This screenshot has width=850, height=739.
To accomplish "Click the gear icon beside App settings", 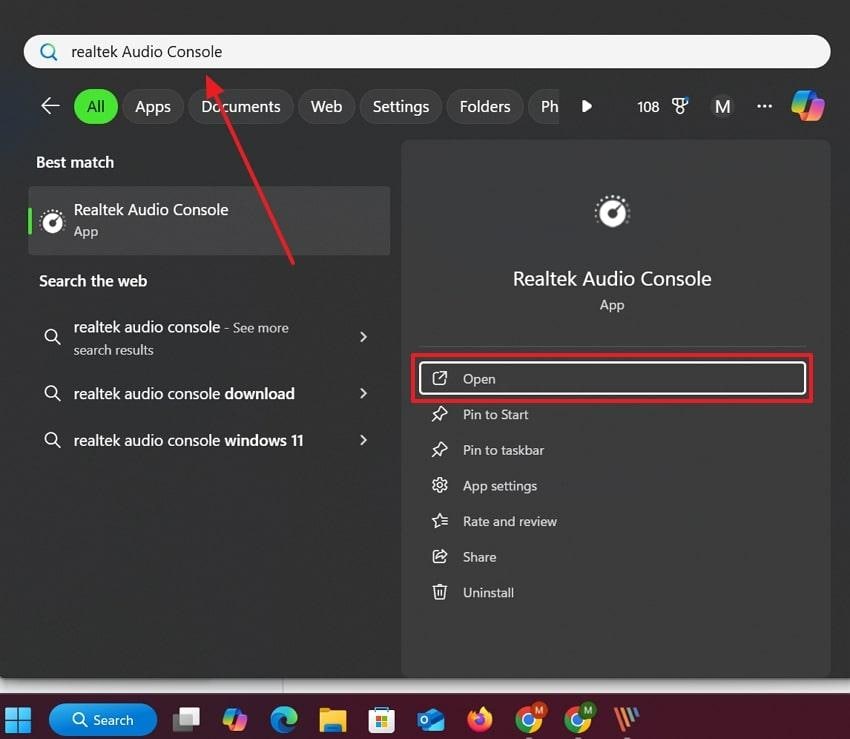I will coord(440,485).
